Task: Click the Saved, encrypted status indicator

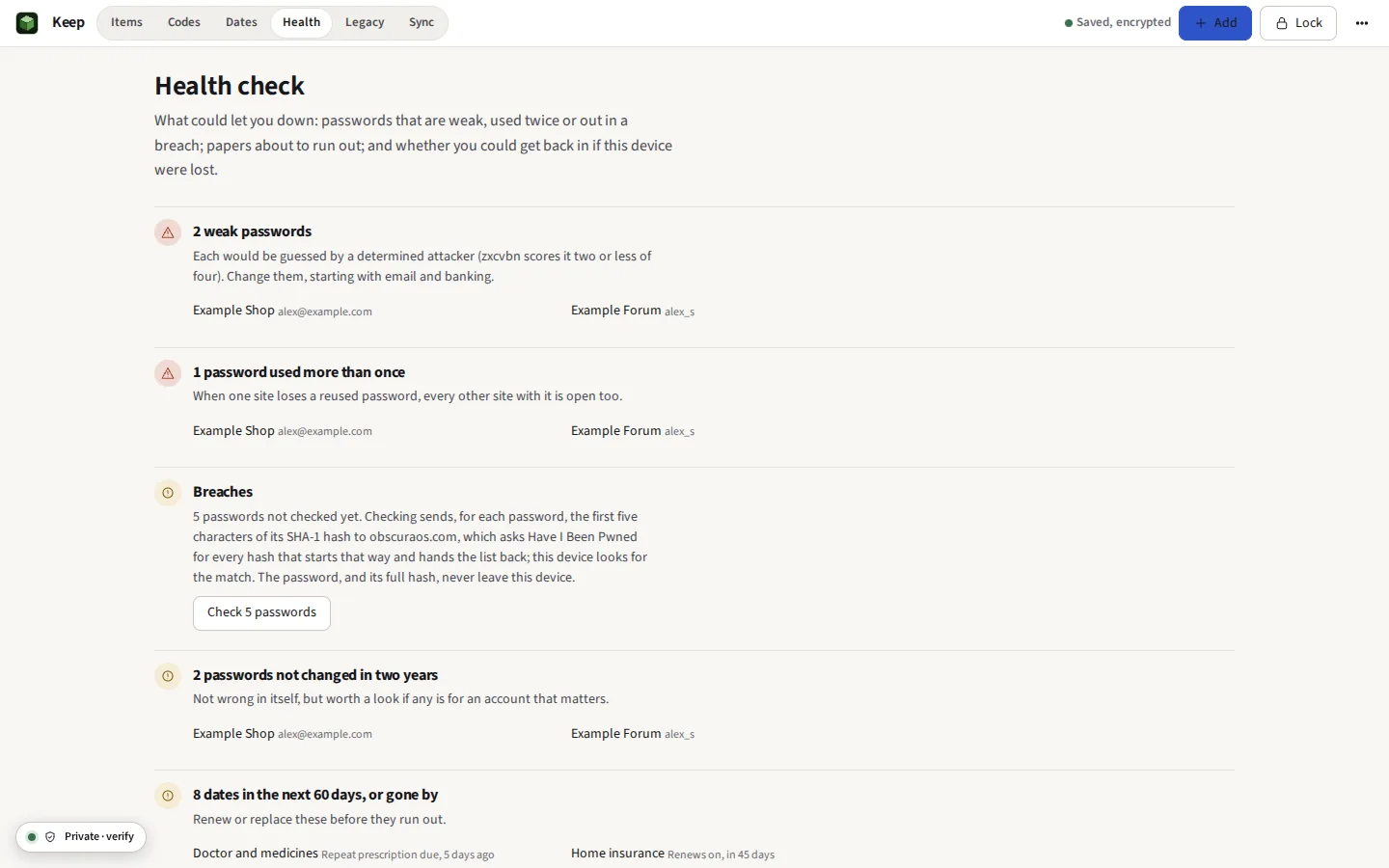Action: 1117,22
